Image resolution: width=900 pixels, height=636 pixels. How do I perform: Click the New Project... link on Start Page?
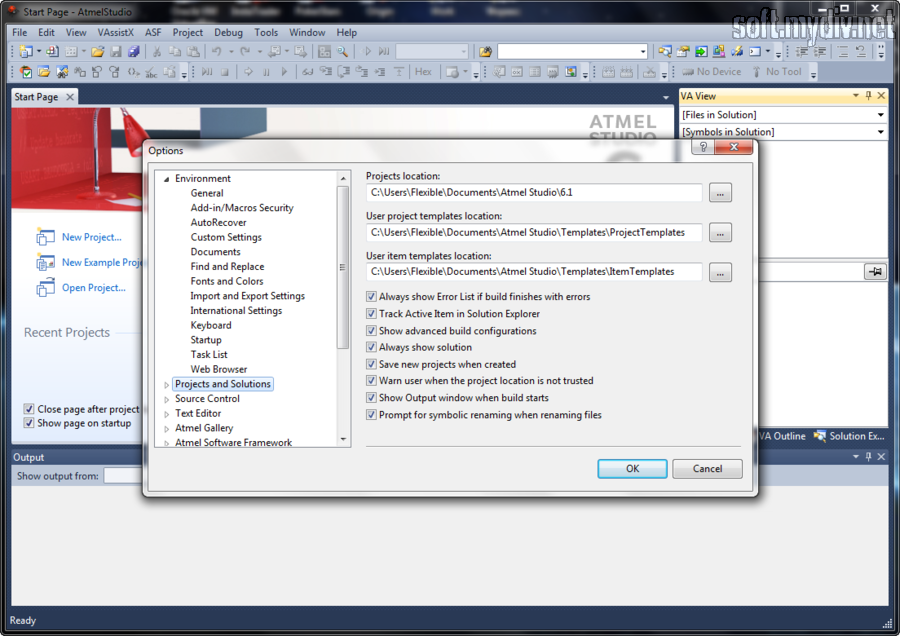tap(92, 237)
